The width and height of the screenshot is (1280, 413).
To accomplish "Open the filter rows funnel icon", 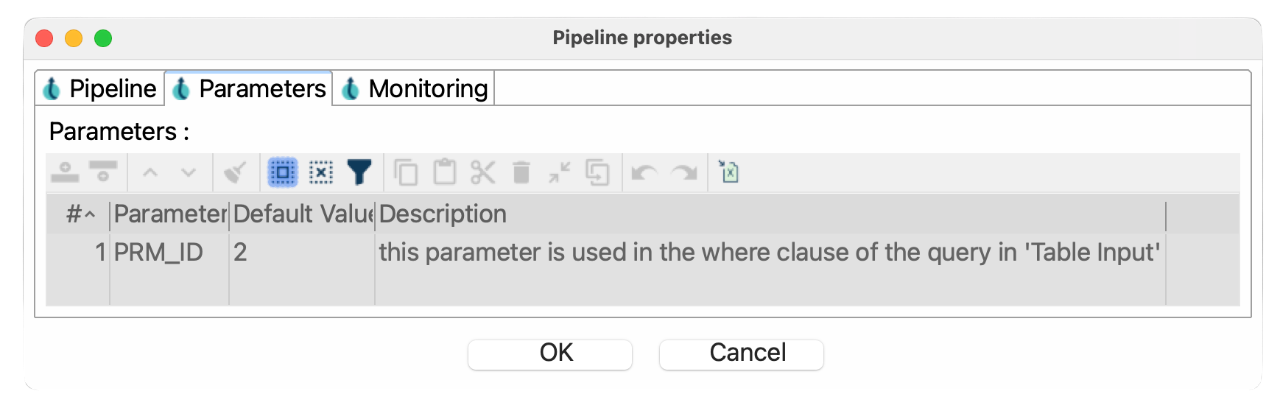I will click(359, 173).
